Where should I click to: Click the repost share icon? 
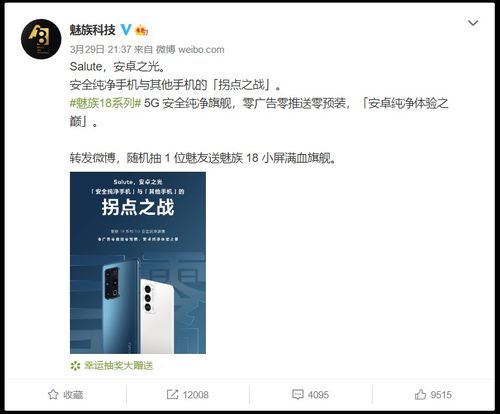[172, 394]
